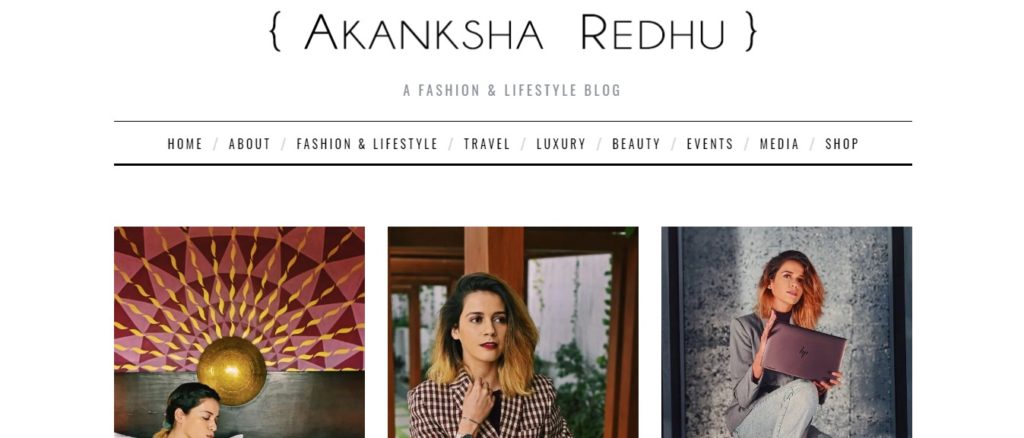Click the orange-haired woman's face in third photo

[788, 282]
